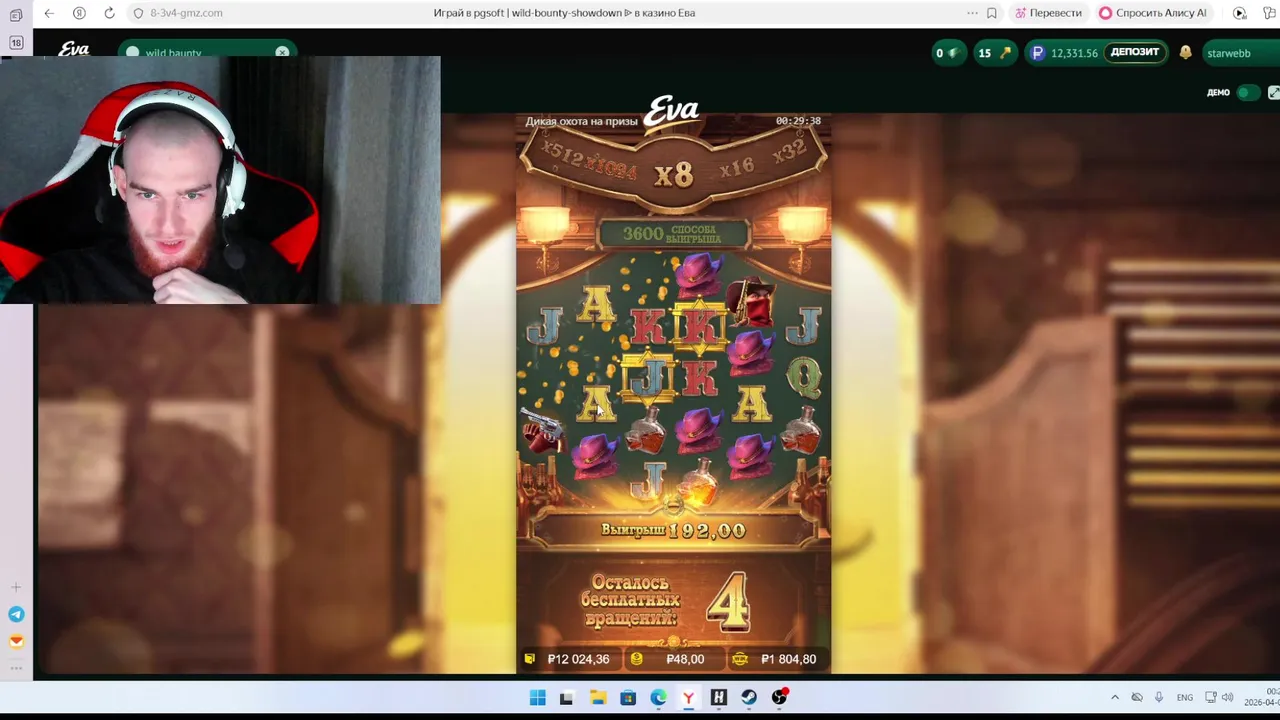1280x720 pixels.
Task: Click the revolver symbol on left reel
Action: tap(542, 432)
